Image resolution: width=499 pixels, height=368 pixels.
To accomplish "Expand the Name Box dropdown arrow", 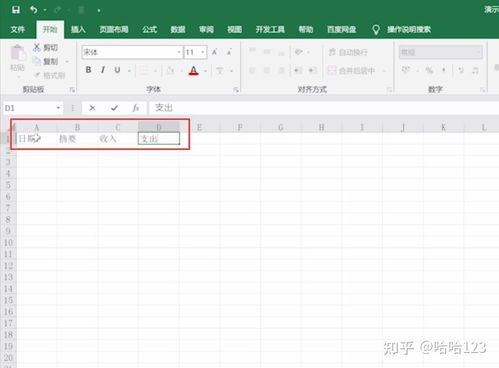I will pyautogui.click(x=58, y=108).
